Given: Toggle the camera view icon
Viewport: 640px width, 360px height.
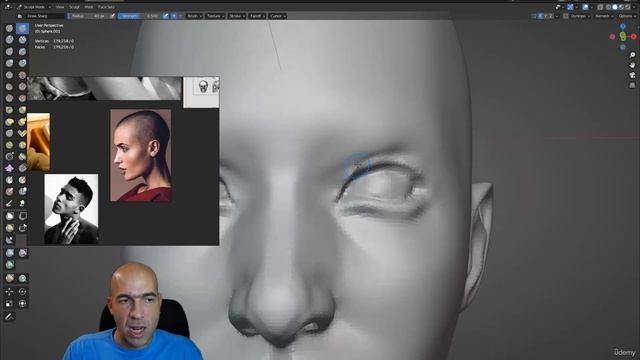Looking at the screenshot, I should tap(632, 76).
